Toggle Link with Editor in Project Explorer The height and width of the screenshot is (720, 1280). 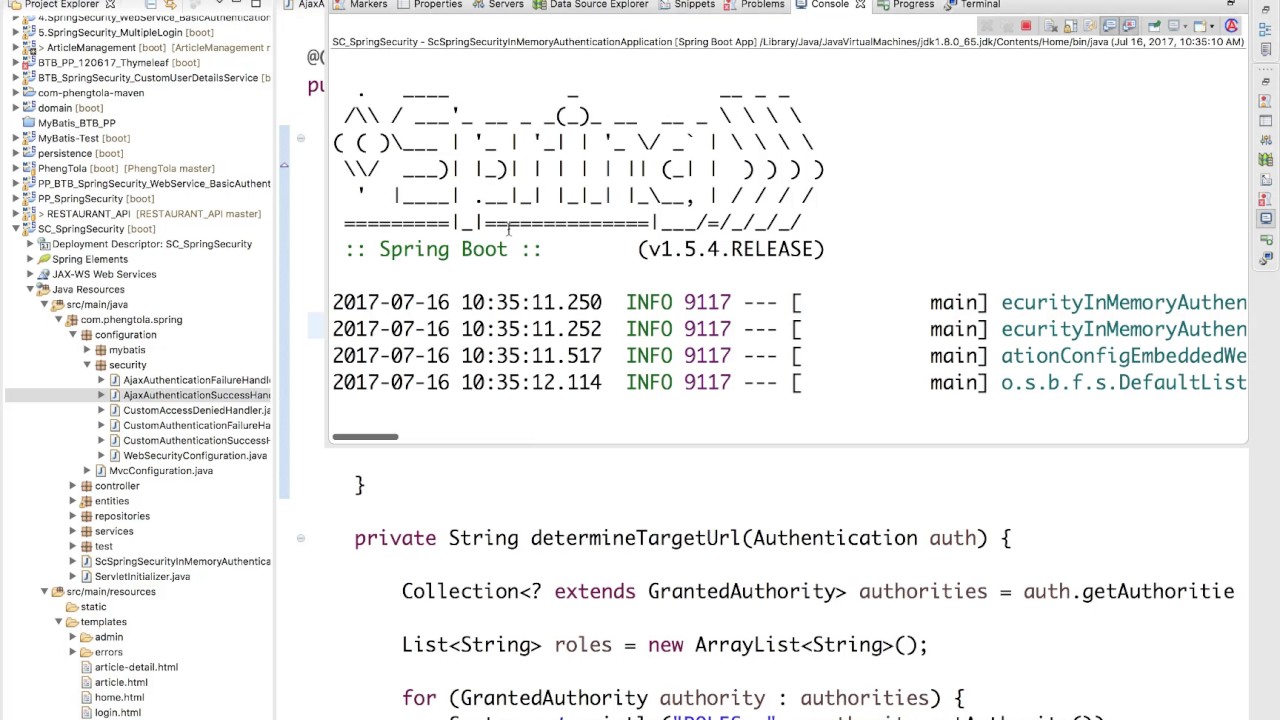click(x=170, y=4)
